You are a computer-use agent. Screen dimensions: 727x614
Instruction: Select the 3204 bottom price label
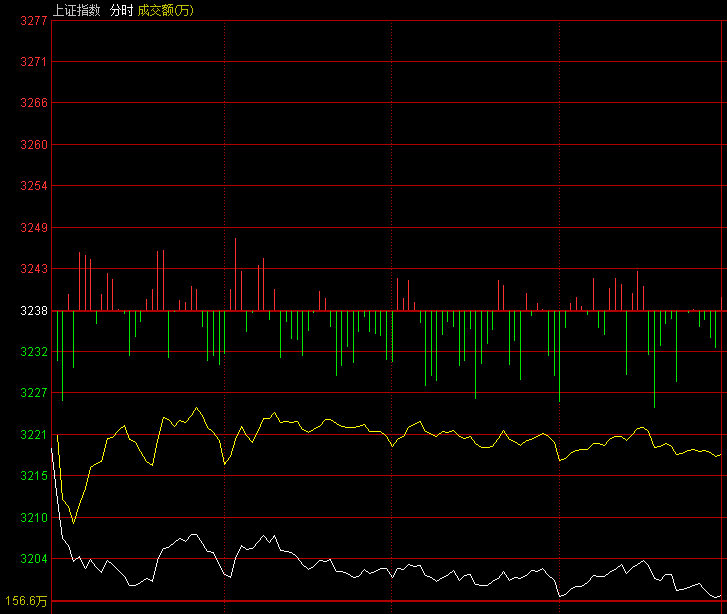(34, 559)
